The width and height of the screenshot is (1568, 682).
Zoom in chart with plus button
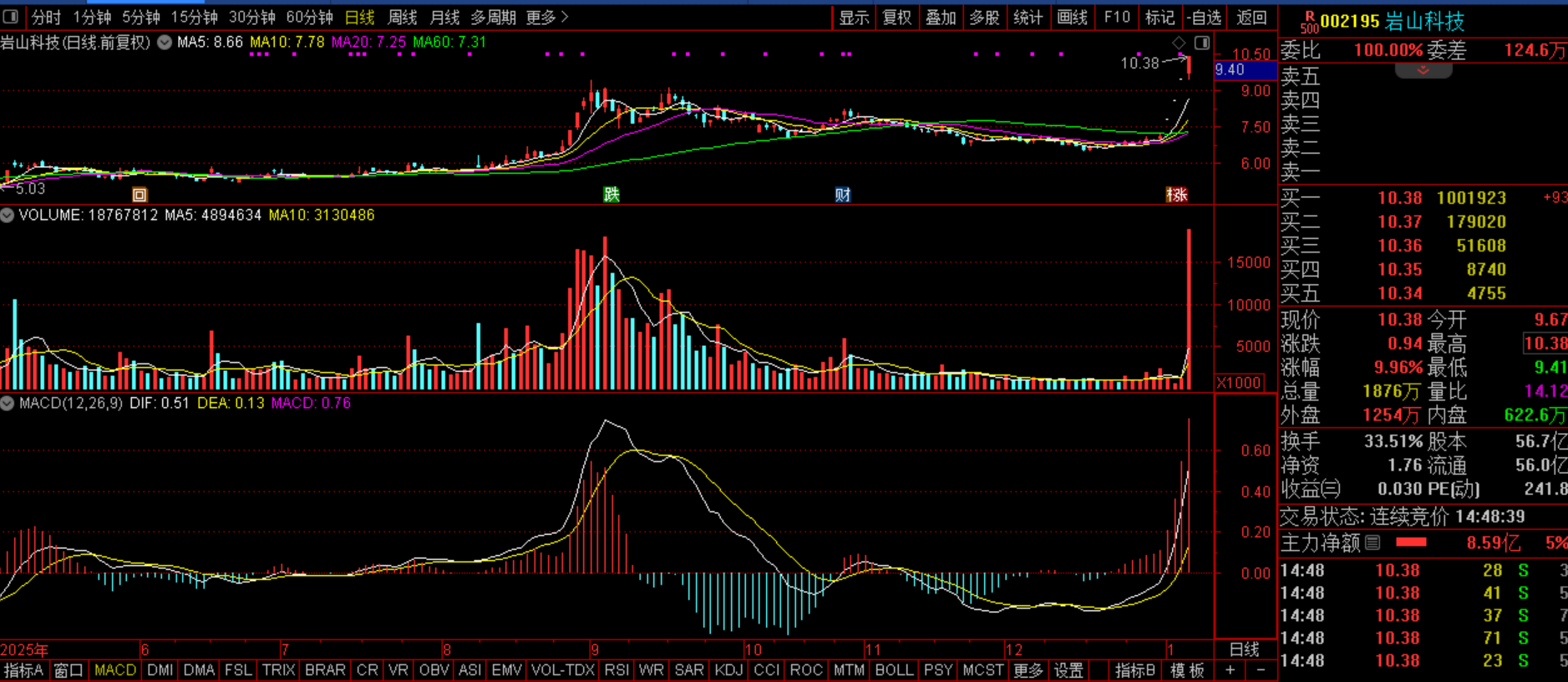pyautogui.click(x=1230, y=670)
